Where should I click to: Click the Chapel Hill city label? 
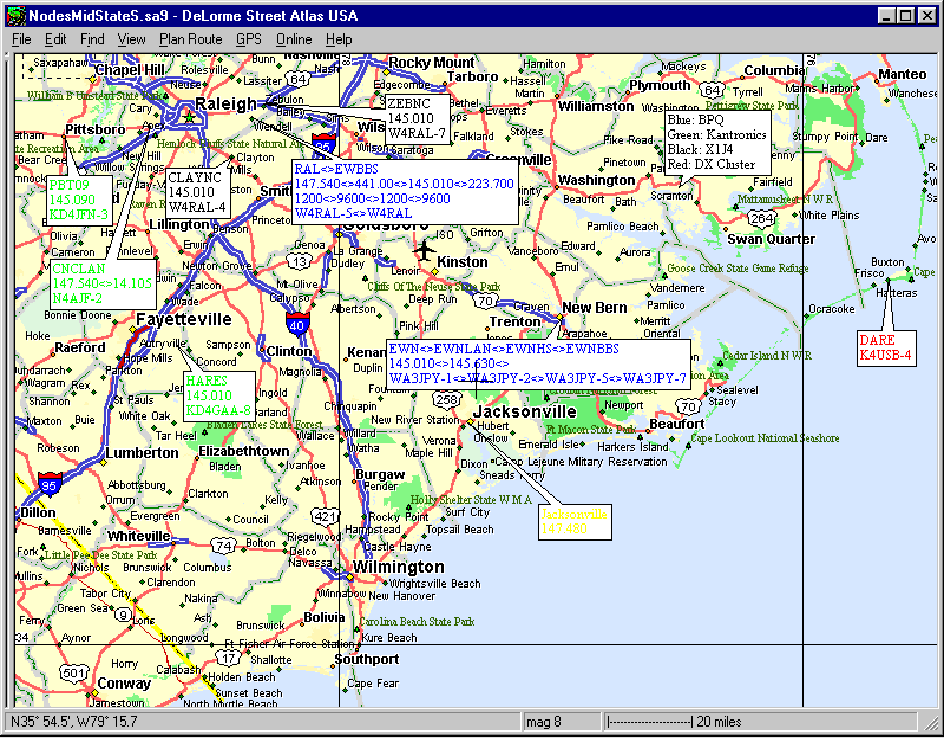click(130, 70)
